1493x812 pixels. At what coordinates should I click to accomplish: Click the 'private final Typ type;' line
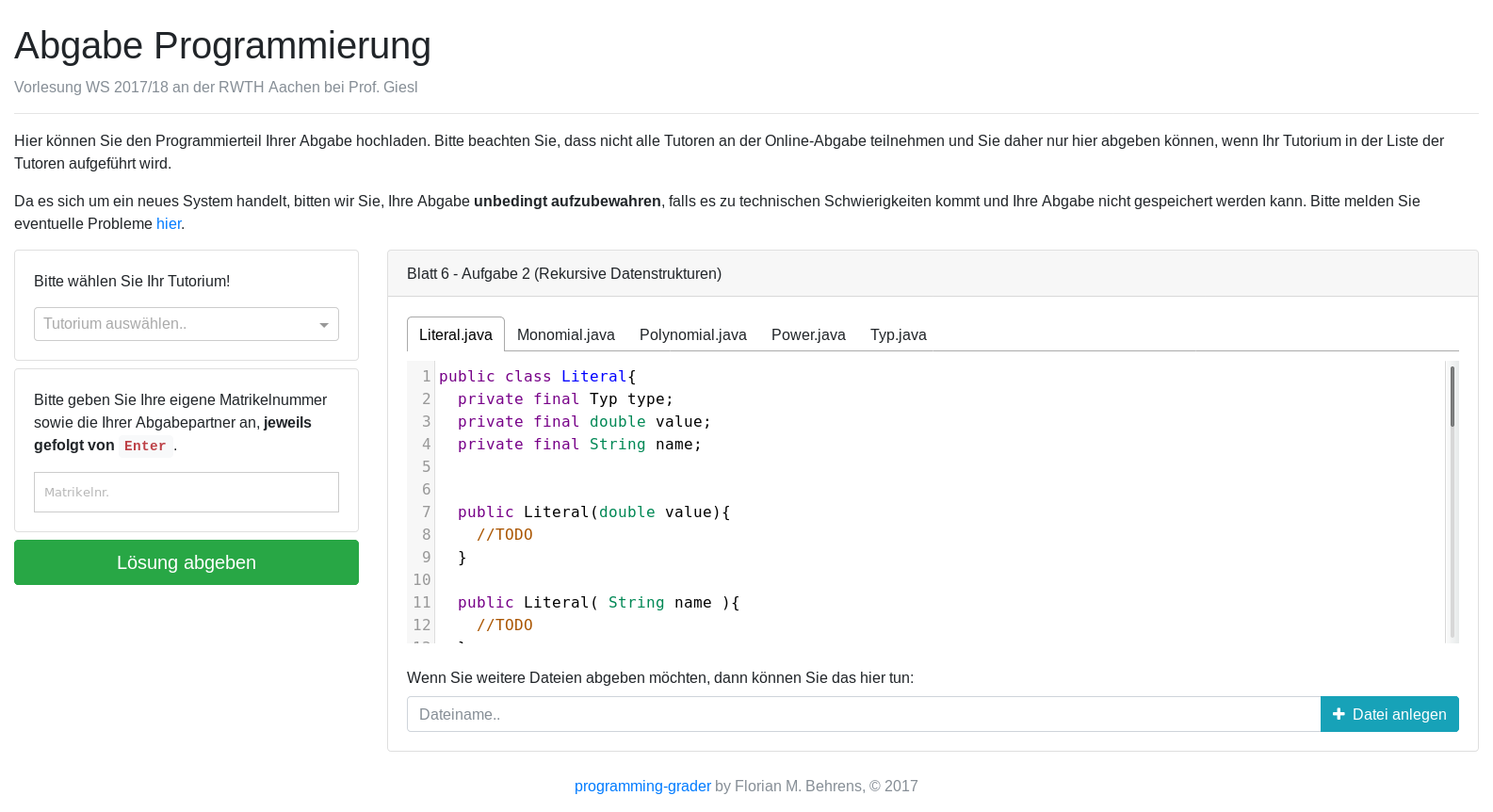tap(566, 398)
